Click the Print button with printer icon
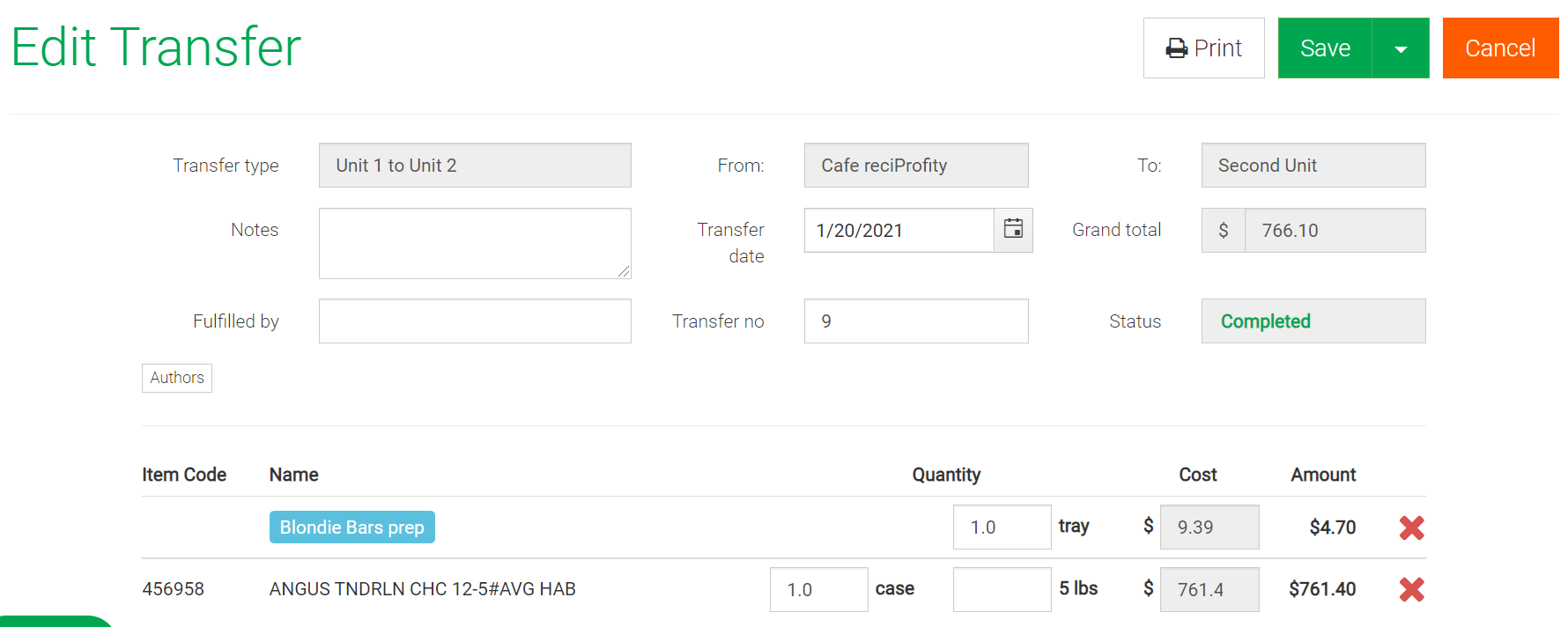Viewport: 1568px width, 627px height. [x=1203, y=48]
